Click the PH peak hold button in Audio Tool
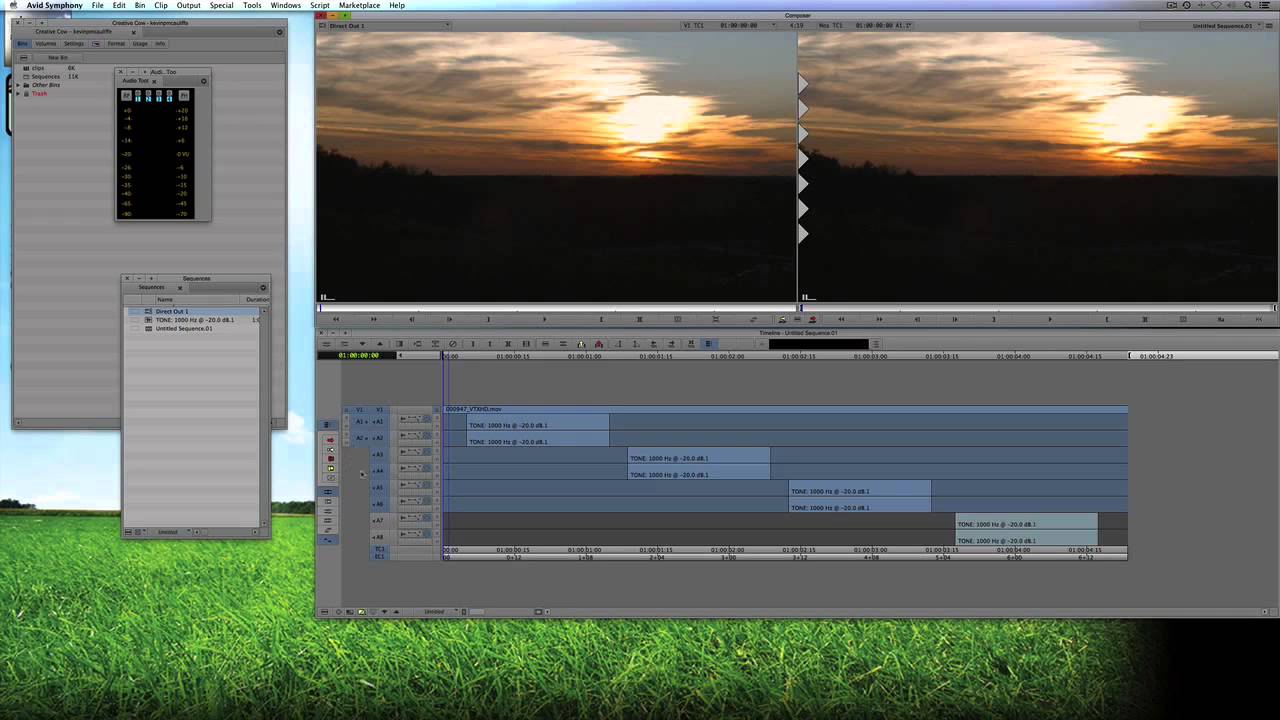Screen dimensions: 1280x720 click(x=184, y=96)
